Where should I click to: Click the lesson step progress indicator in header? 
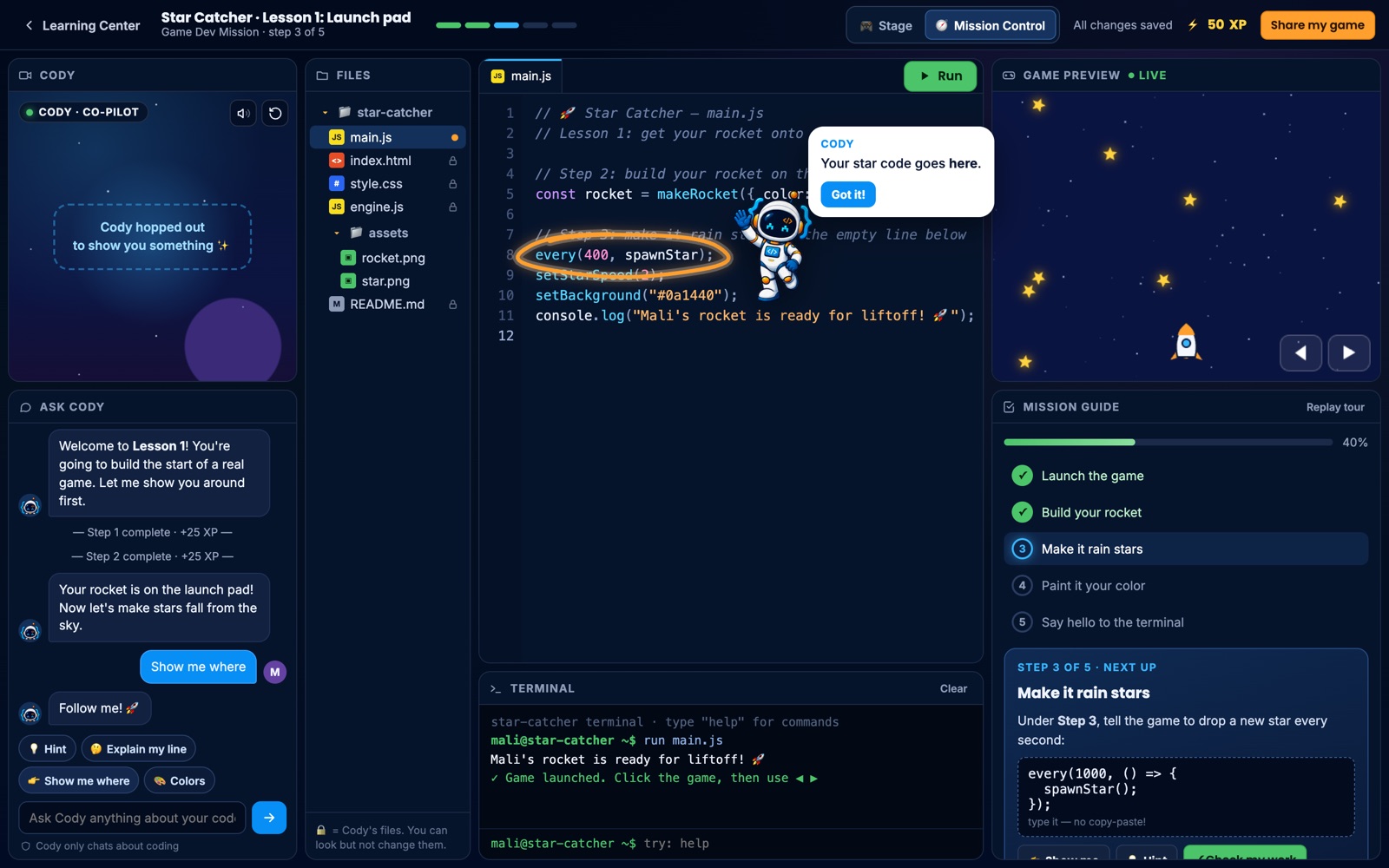coord(506,25)
